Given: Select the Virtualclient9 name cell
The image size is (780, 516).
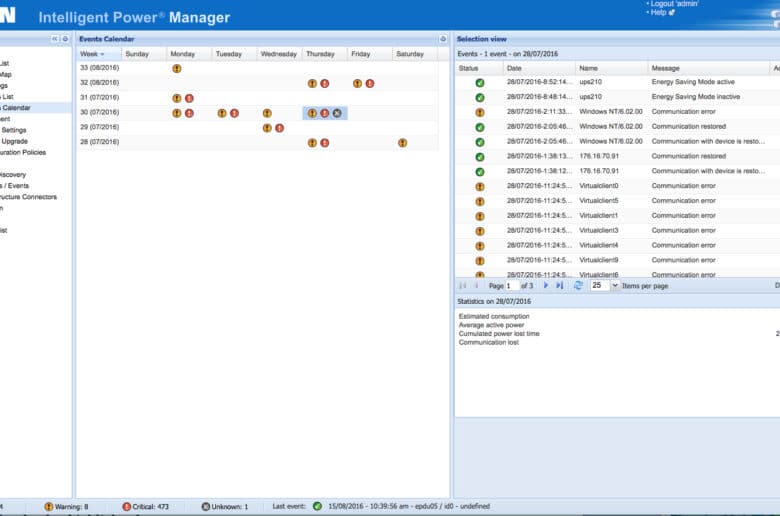Looking at the screenshot, I should click(598, 260).
